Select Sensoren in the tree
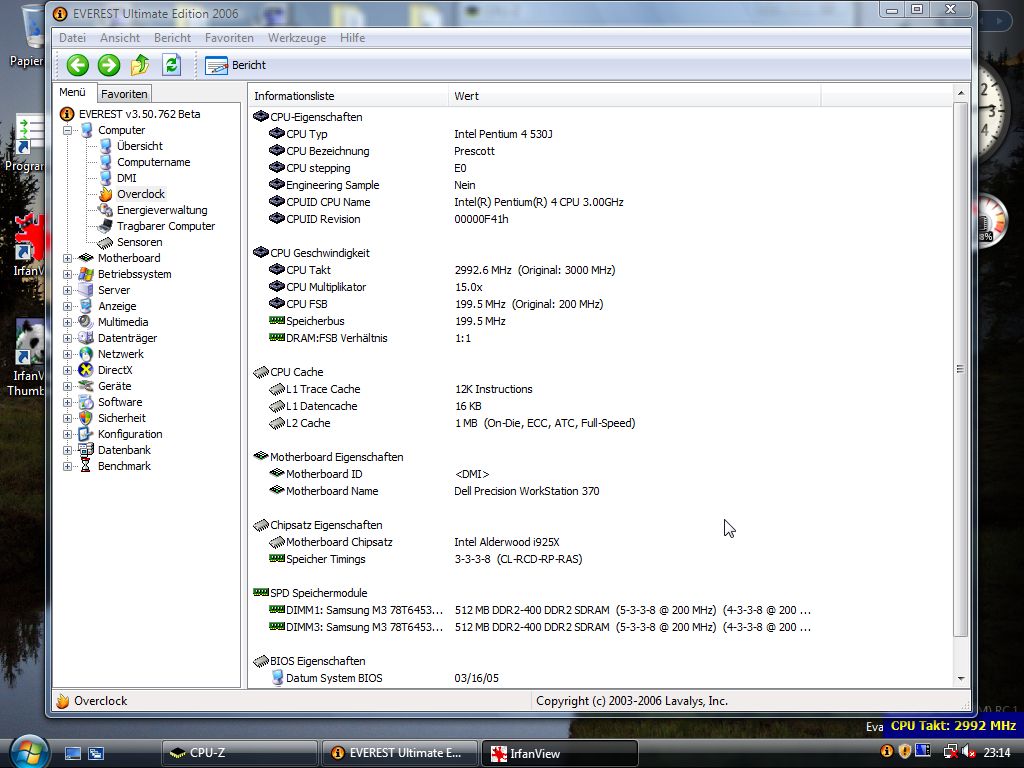This screenshot has height=768, width=1024. click(x=139, y=242)
